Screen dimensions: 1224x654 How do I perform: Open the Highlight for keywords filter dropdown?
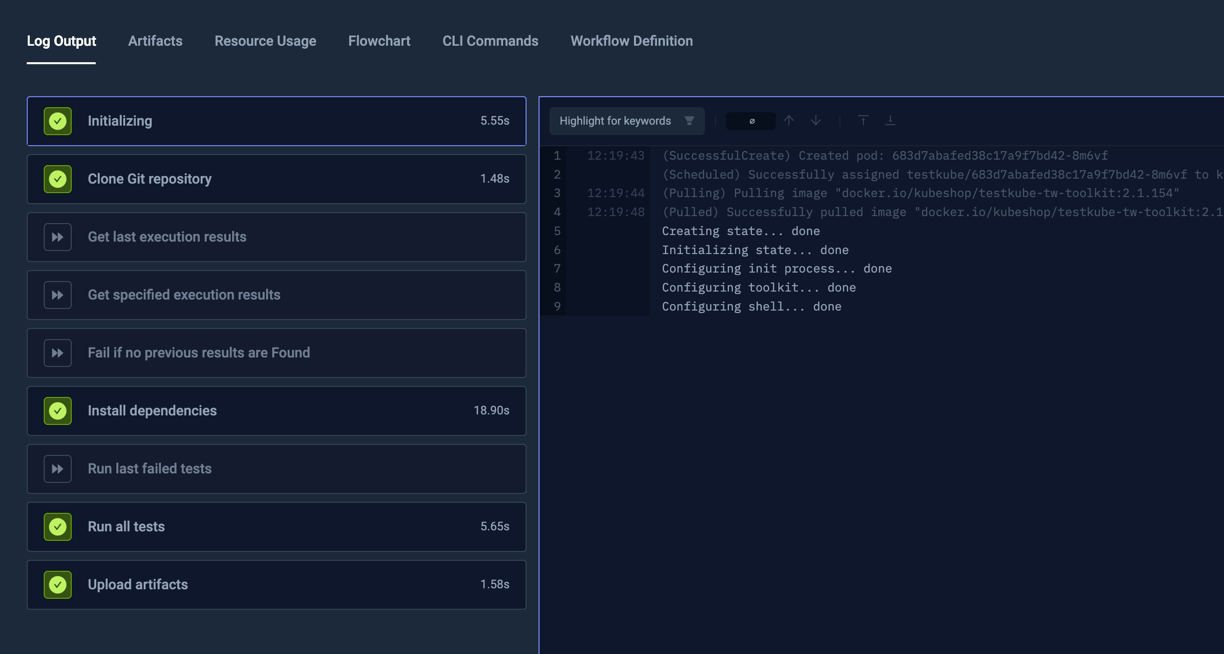(626, 121)
